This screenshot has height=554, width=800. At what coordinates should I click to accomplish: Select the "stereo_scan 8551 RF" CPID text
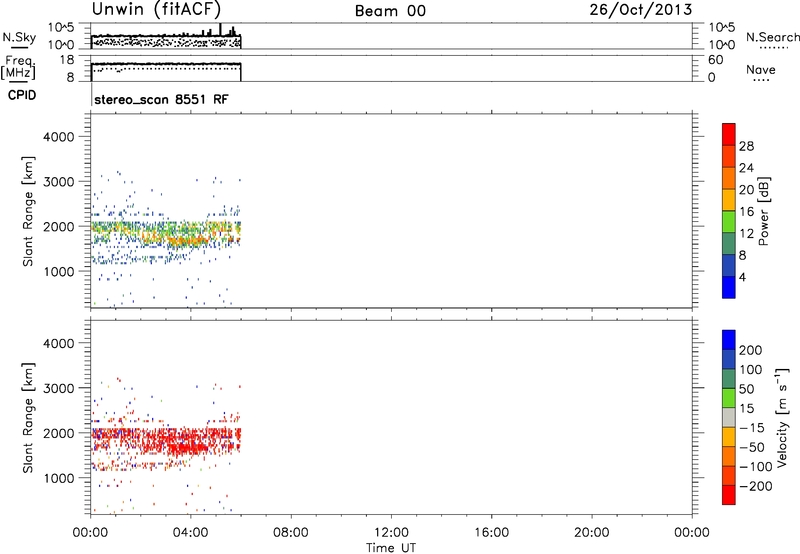point(161,99)
